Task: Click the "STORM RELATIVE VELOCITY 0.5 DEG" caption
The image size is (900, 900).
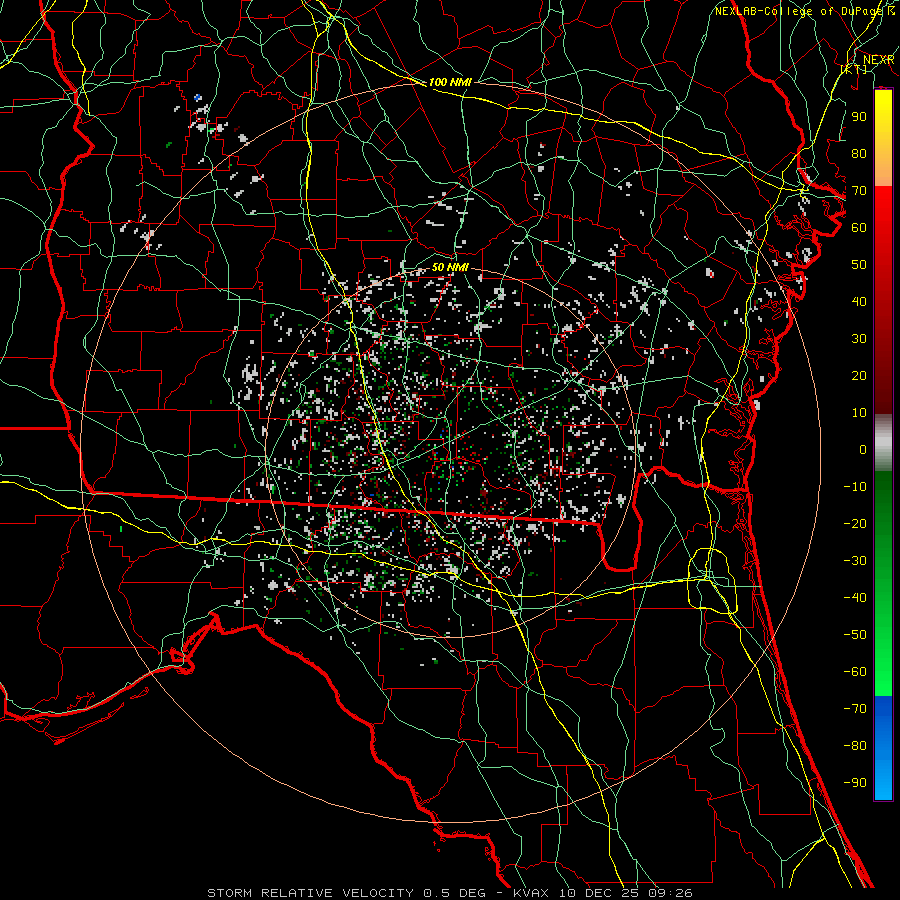Action: 346,893
